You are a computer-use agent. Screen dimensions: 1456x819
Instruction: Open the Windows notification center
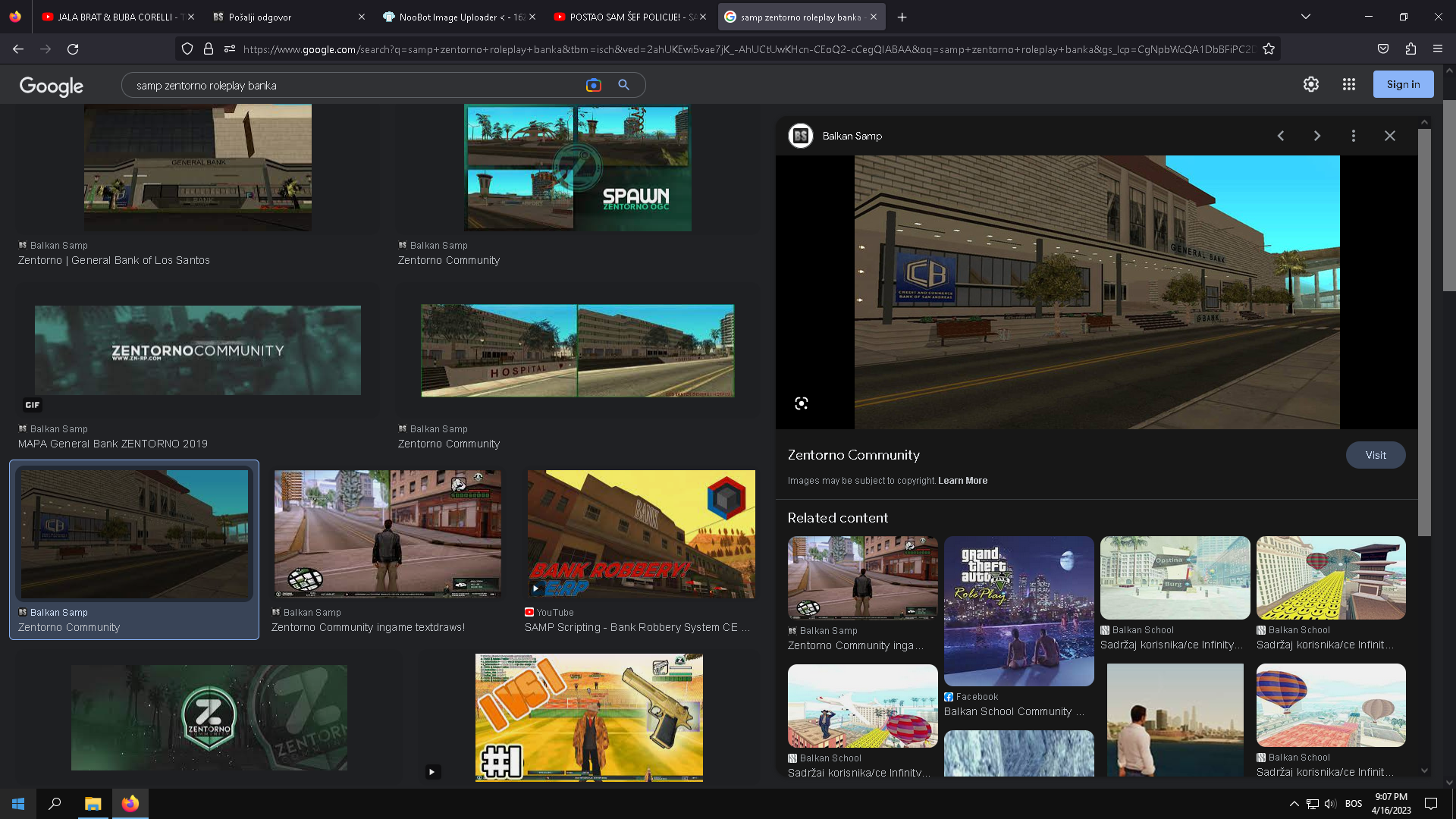(1431, 804)
